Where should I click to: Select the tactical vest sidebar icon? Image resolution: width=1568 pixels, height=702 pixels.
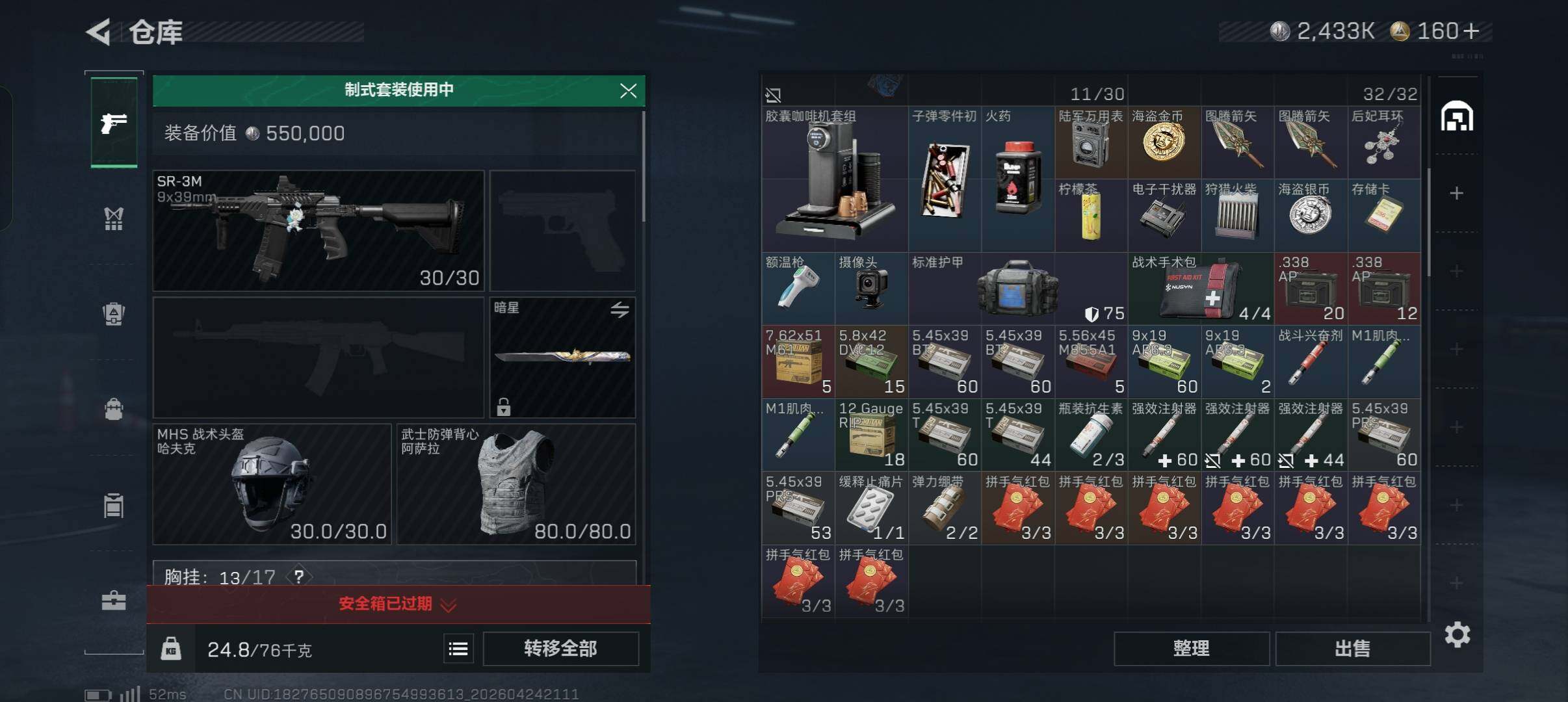[114, 218]
